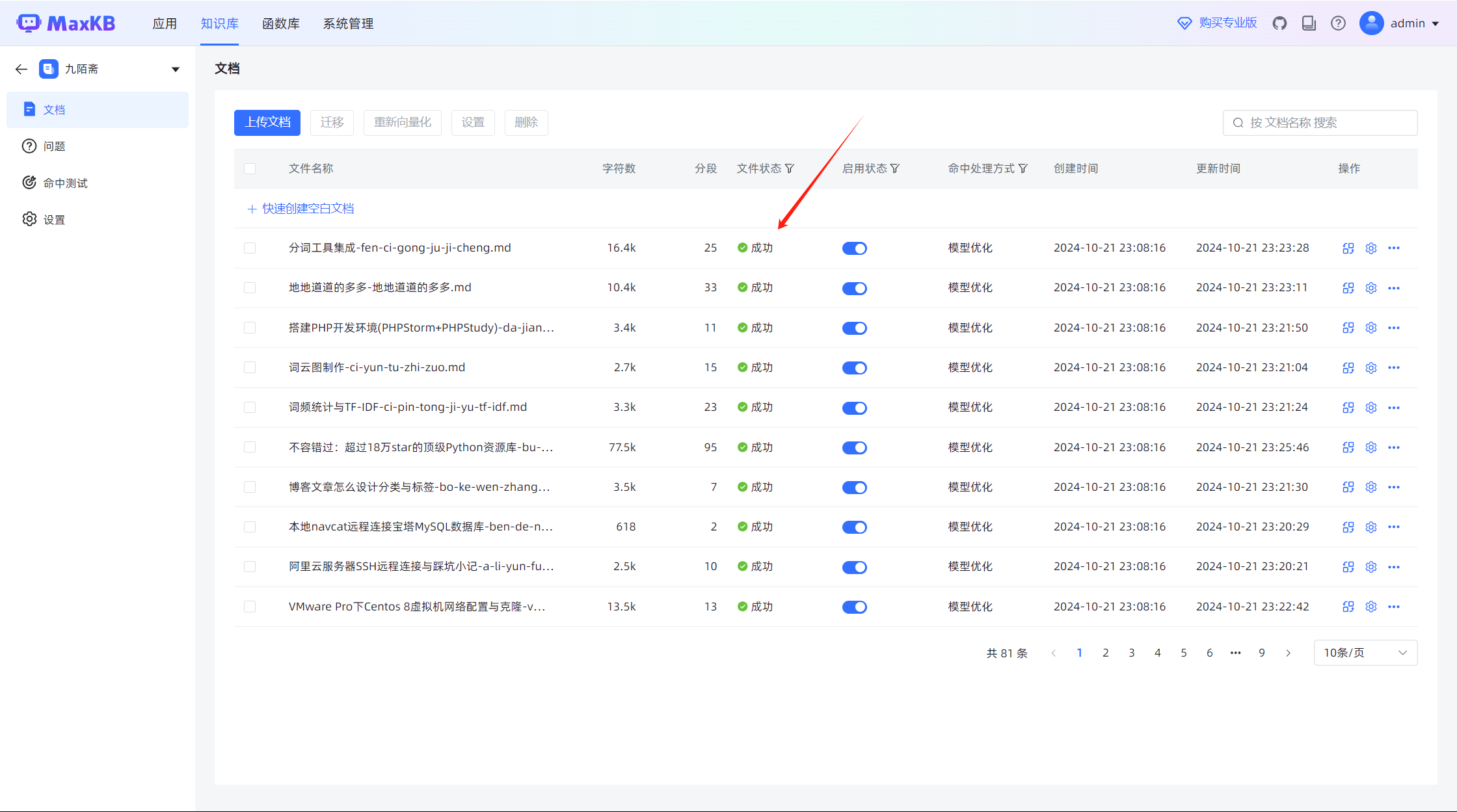The image size is (1457, 812).
Task: Click generate-questions icon for 地地道道的多多 row
Action: (1348, 288)
